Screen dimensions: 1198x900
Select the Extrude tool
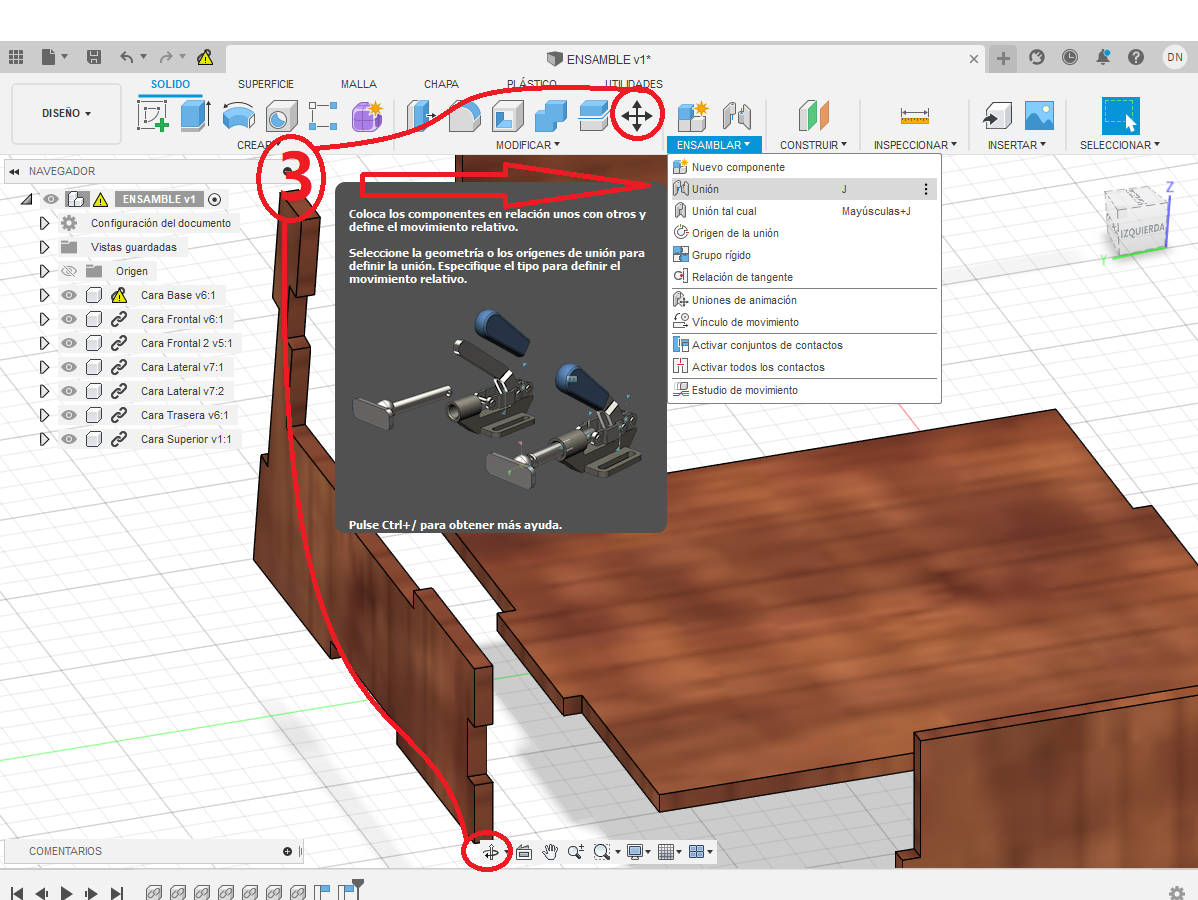[196, 116]
